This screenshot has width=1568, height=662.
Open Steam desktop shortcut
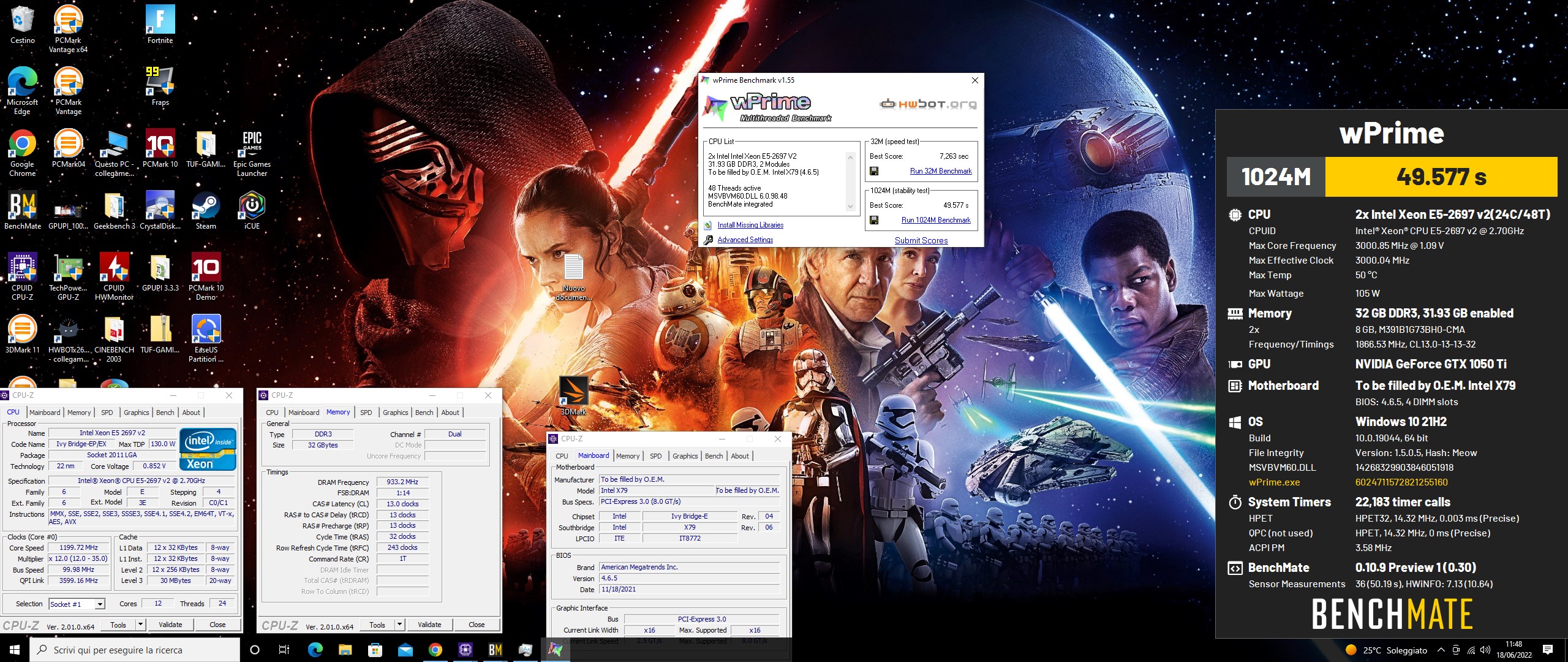(206, 210)
